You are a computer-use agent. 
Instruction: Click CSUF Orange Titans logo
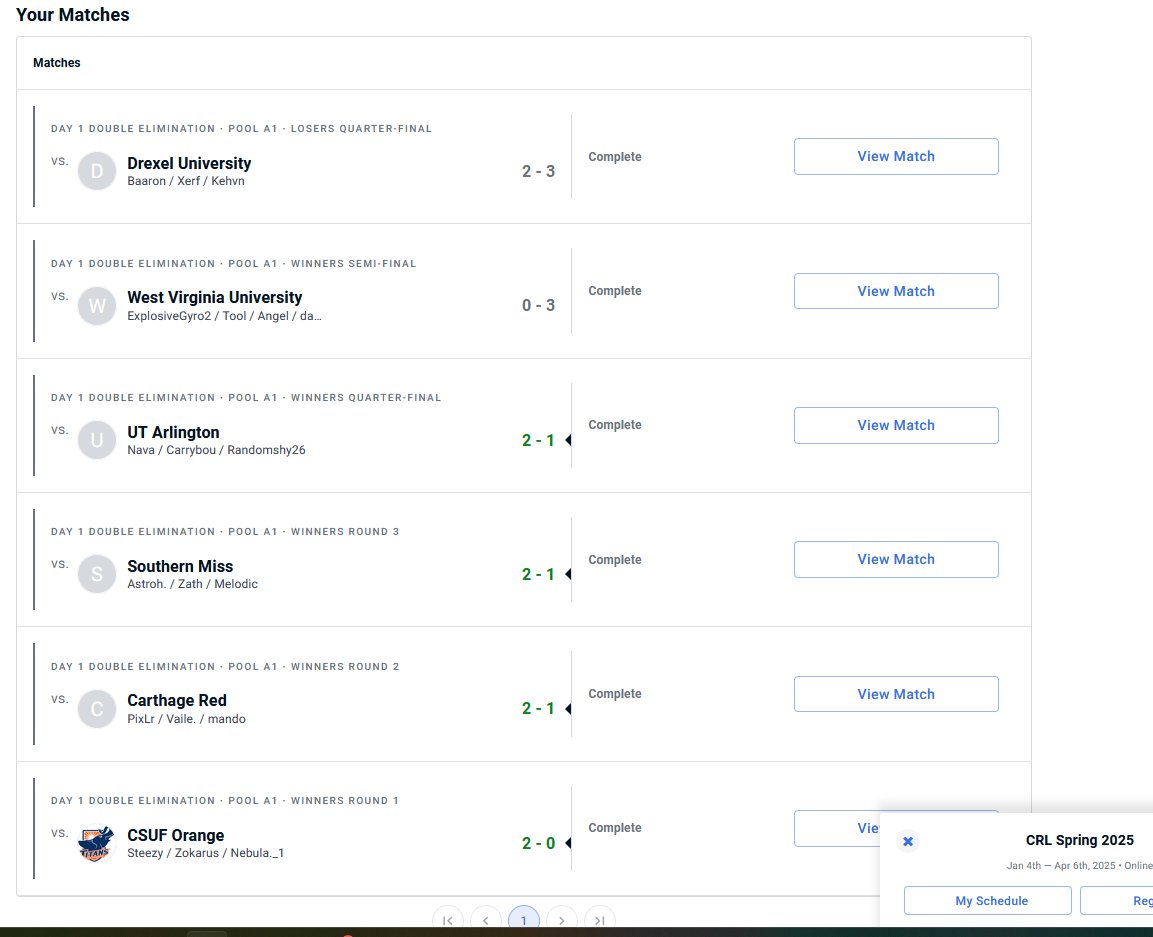coord(97,843)
